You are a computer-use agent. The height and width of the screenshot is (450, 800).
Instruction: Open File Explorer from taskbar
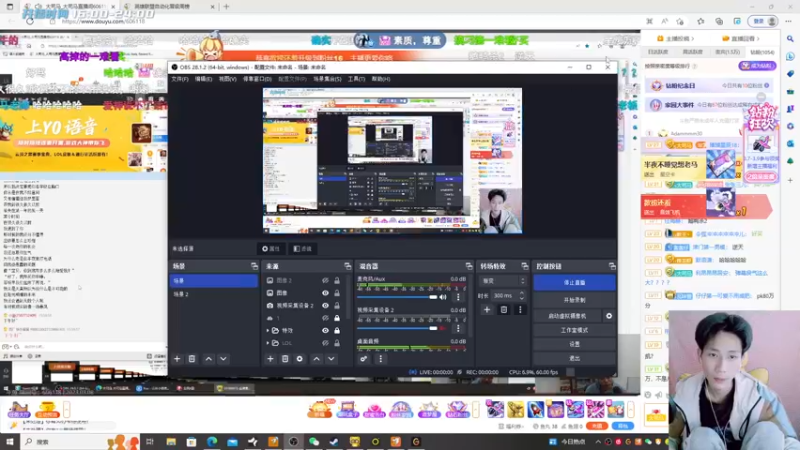[x=171, y=441]
